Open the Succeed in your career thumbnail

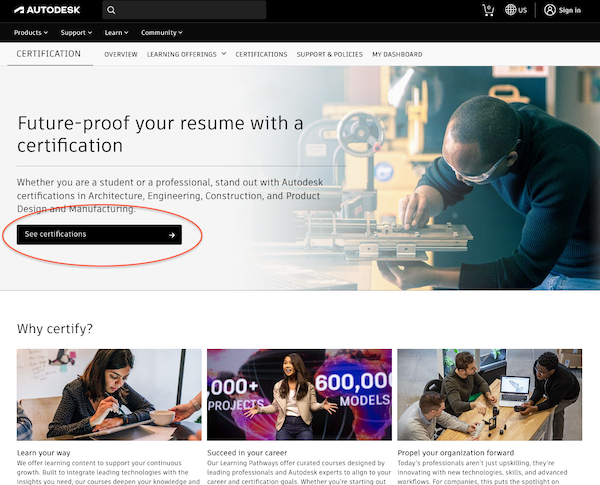click(299, 395)
